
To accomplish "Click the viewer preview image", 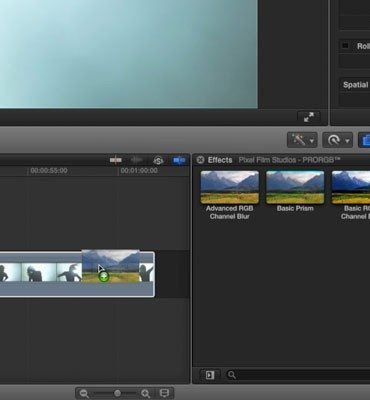I will coord(129,54).
